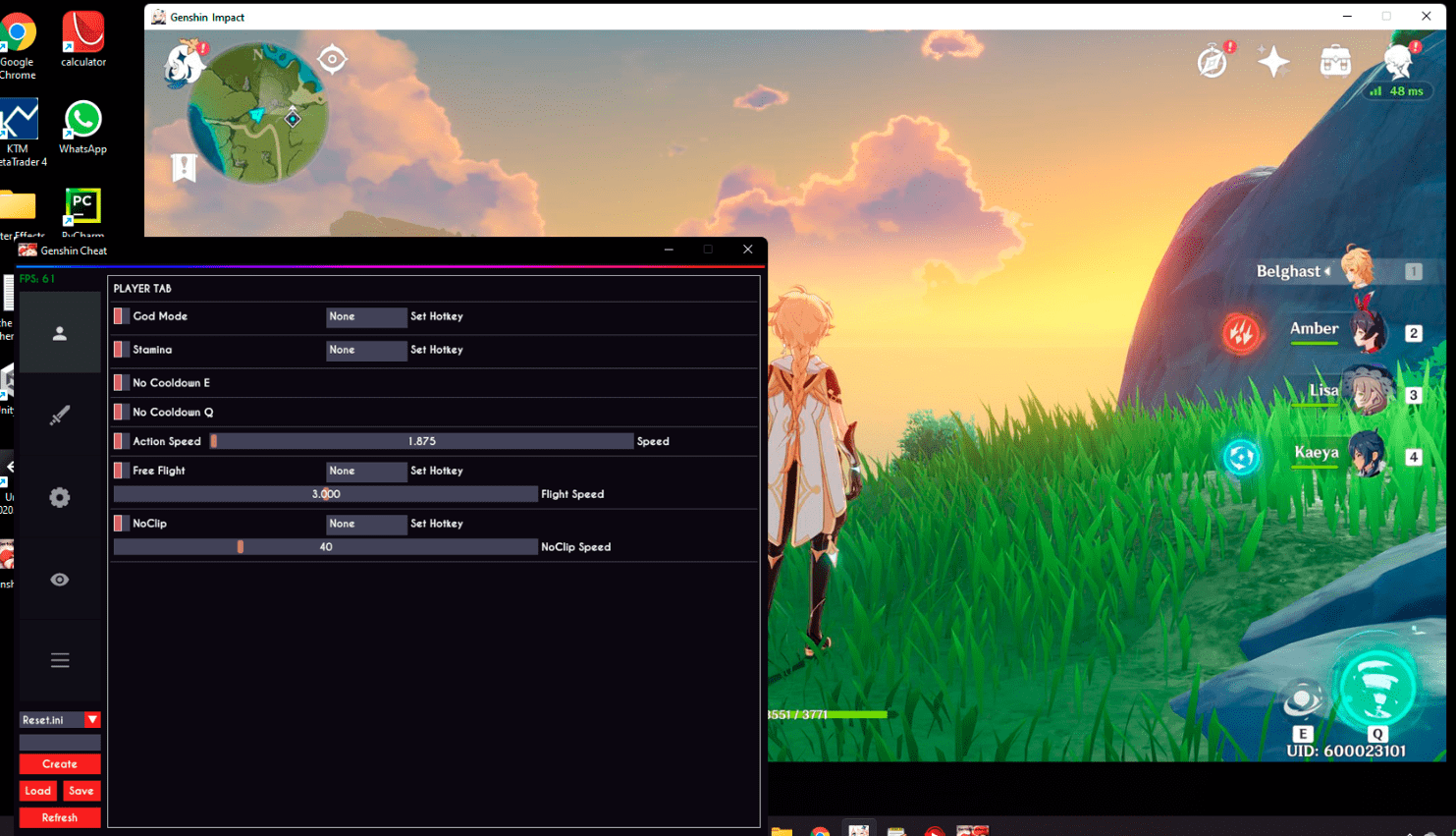Open the Wish star icon
Viewport: 1456px width, 836px height.
[1273, 61]
